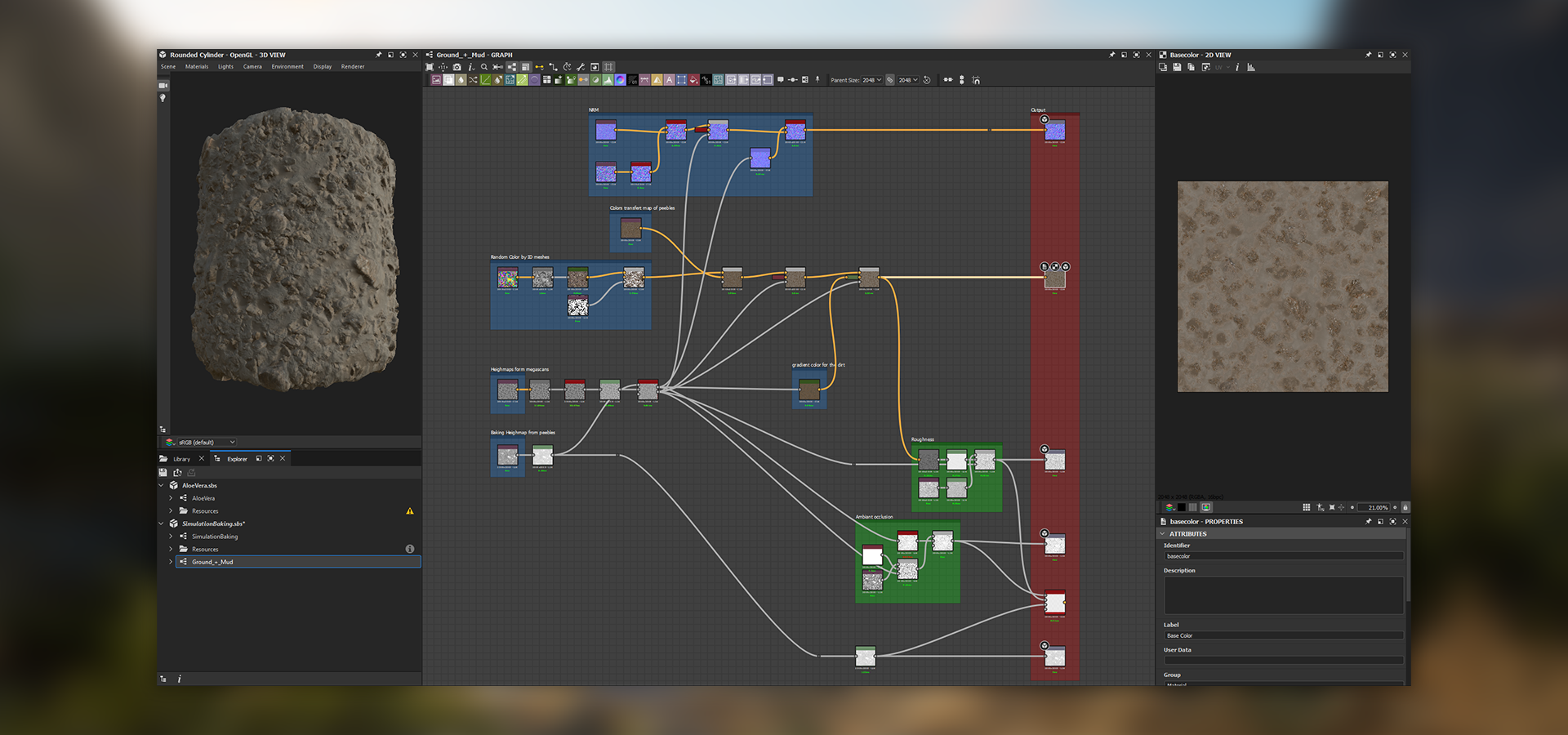Image resolution: width=1568 pixels, height=735 pixels.
Task: Open the histogram in the 2D view
Action: coord(1250,67)
